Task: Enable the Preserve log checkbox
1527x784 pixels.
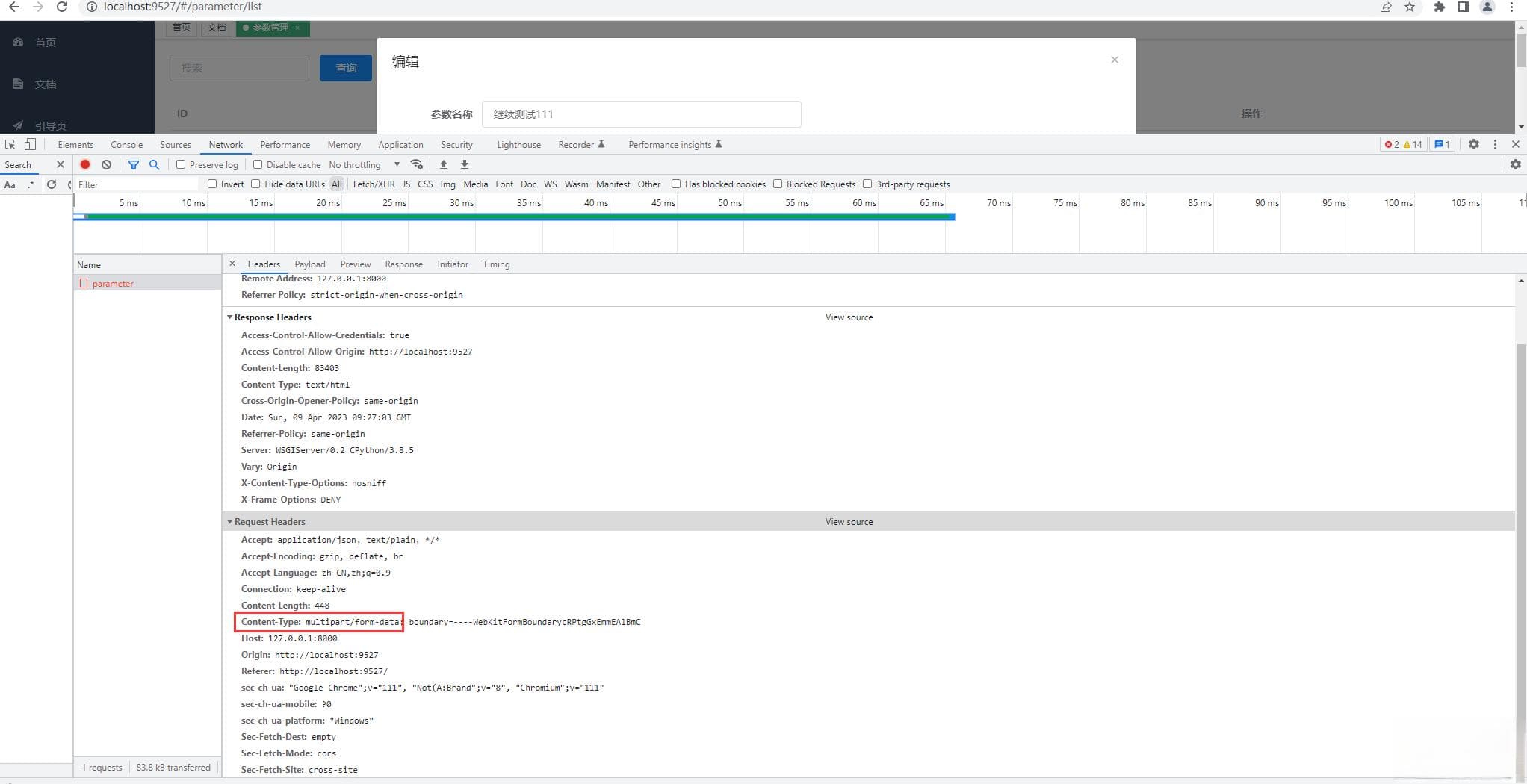Action: [x=181, y=164]
